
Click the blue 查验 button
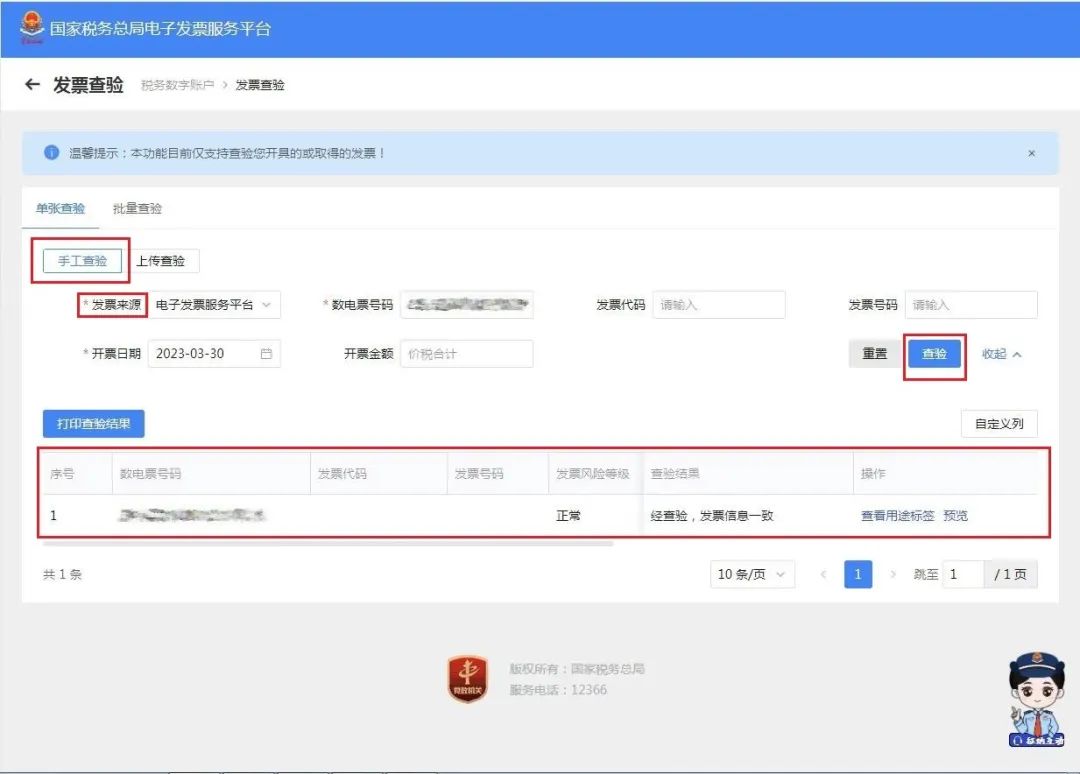934,353
